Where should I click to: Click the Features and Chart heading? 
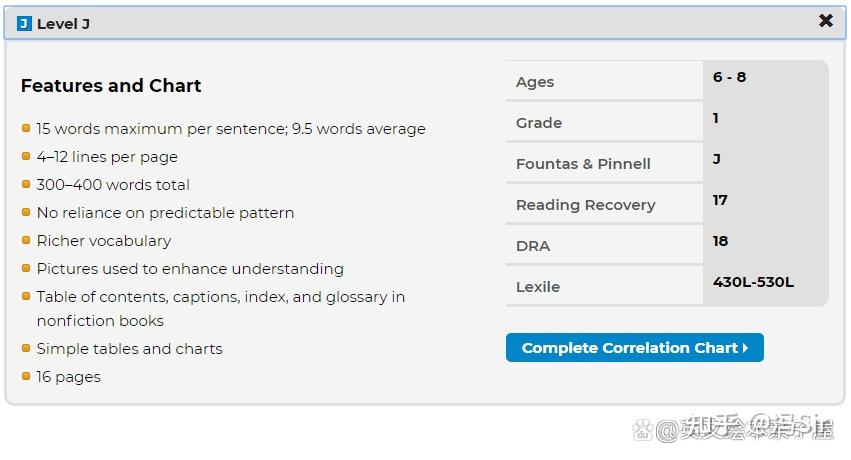[111, 86]
